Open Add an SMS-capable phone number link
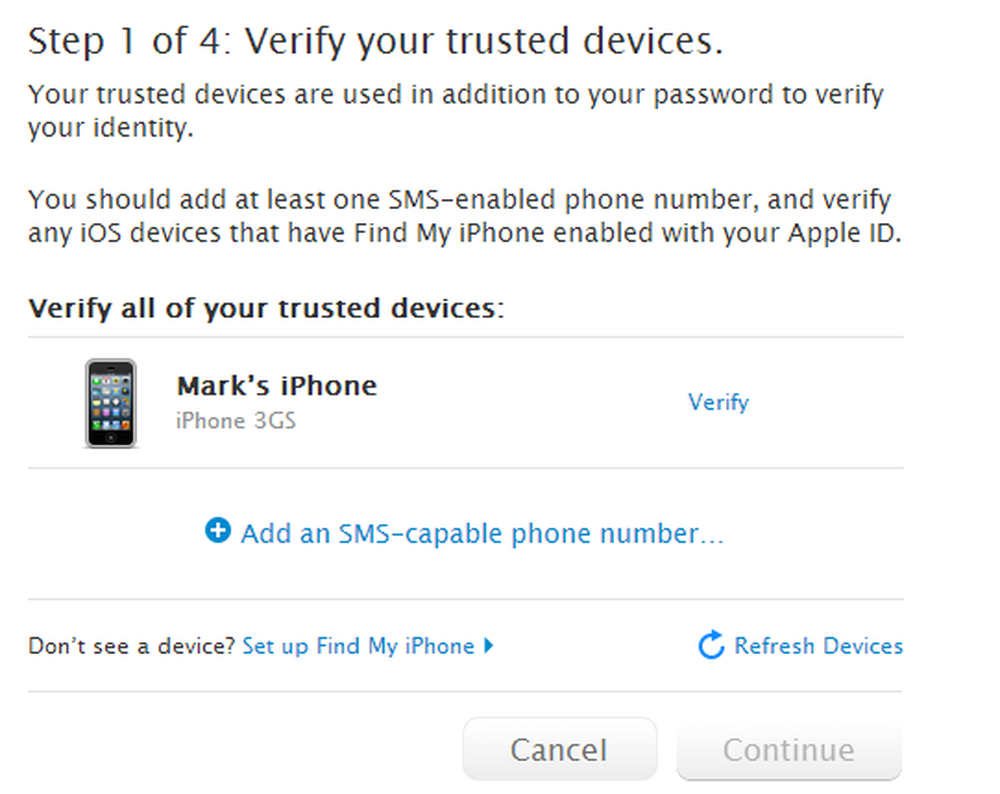 (482, 533)
